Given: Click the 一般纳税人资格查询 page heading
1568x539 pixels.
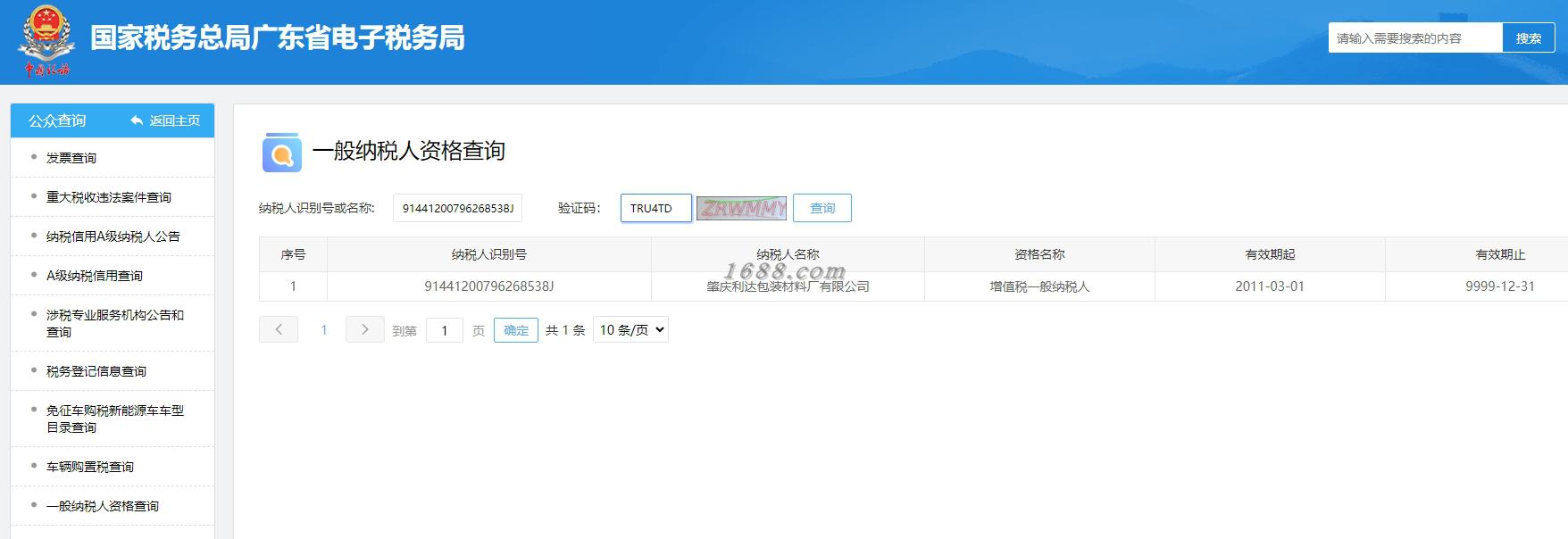Looking at the screenshot, I should click(409, 151).
